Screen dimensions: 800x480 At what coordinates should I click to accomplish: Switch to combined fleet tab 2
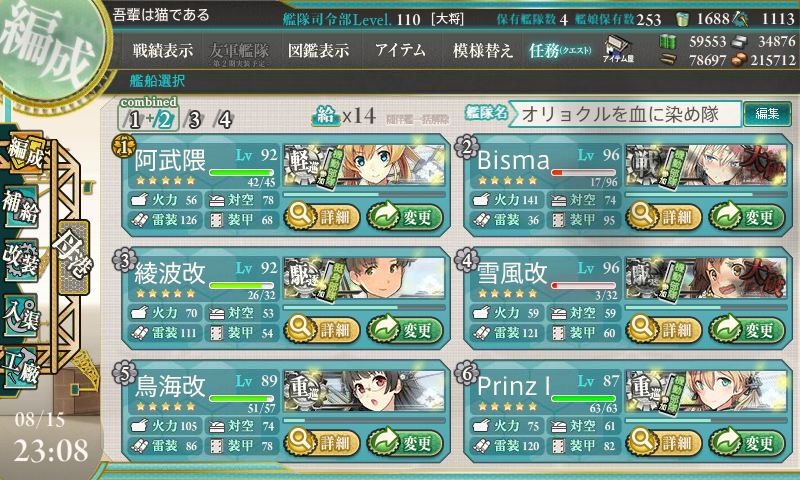164,120
